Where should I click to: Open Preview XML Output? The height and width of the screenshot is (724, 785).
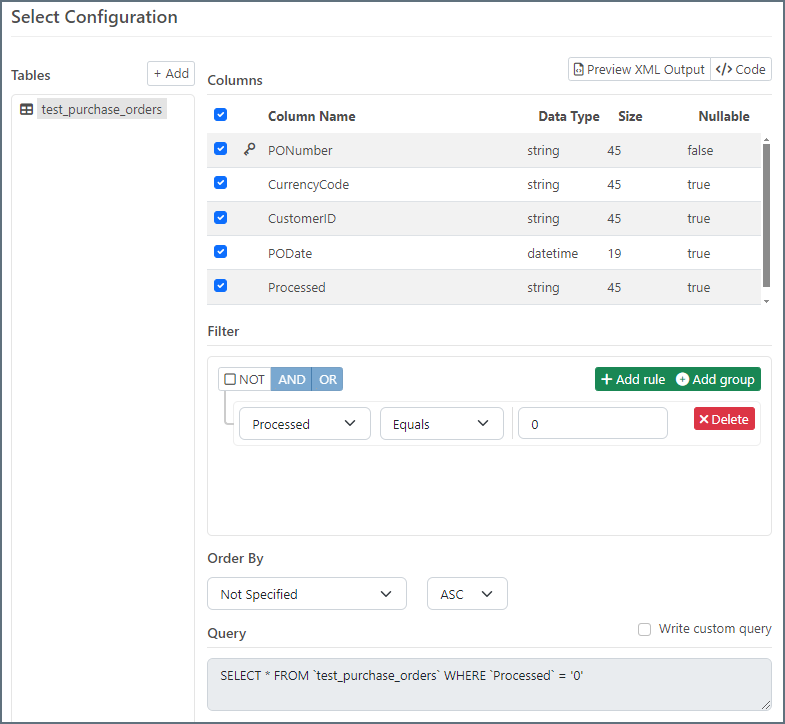[639, 69]
